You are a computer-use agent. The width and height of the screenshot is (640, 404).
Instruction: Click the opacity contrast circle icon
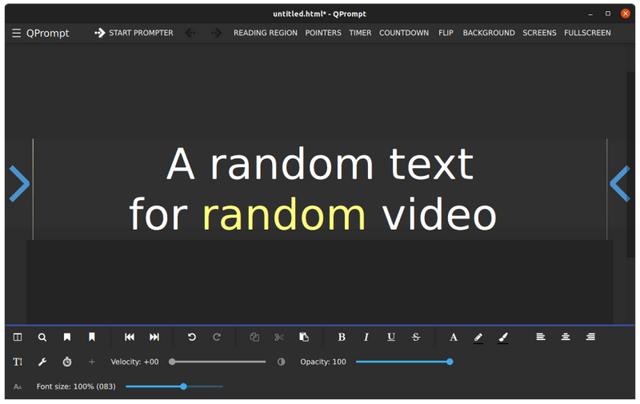click(281, 362)
